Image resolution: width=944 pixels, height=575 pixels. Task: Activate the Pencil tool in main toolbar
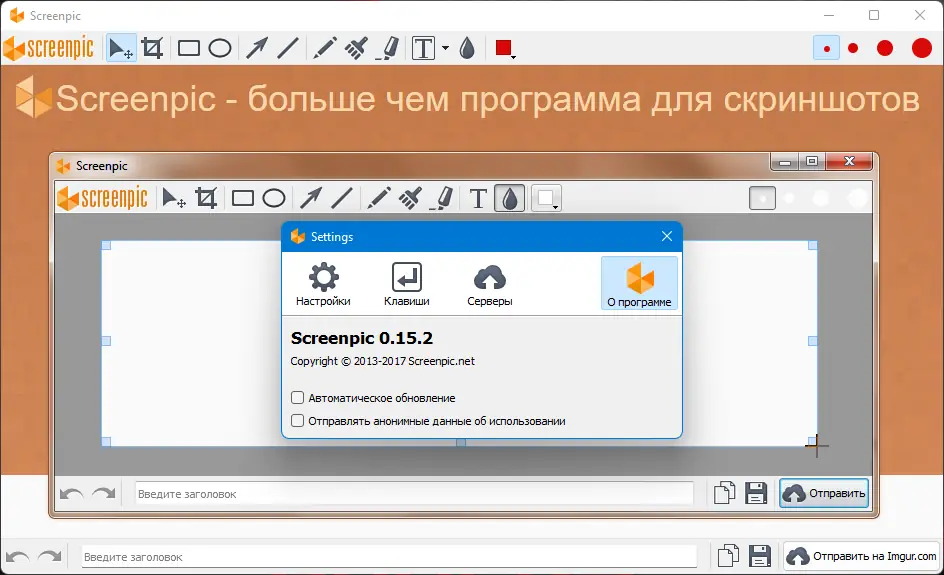tap(325, 48)
